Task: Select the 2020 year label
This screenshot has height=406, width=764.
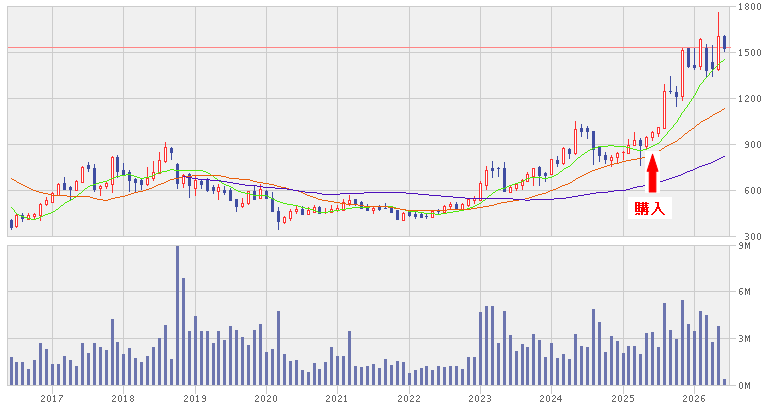Action: click(x=266, y=399)
